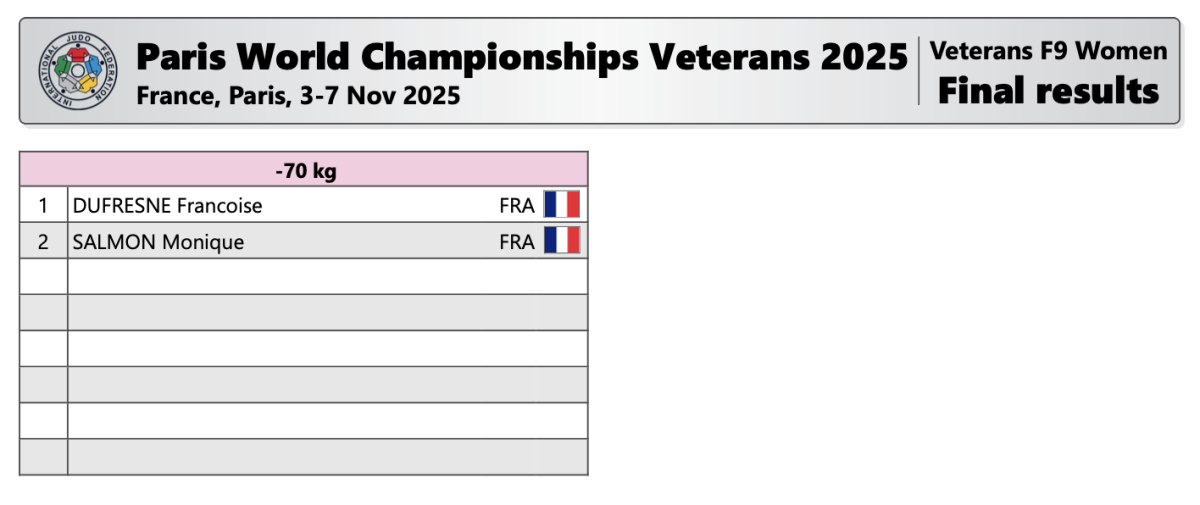The image size is (1200, 505).
Task: Click the rank 1 cell
Action: pyautogui.click(x=43, y=206)
